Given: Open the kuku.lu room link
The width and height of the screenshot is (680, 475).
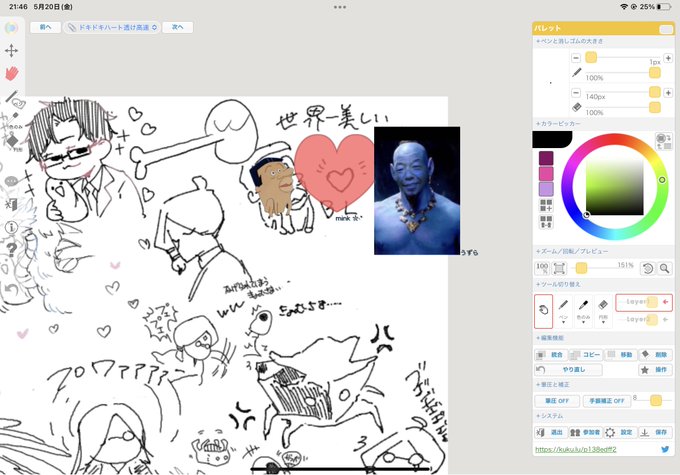Looking at the screenshot, I should click(x=575, y=449).
